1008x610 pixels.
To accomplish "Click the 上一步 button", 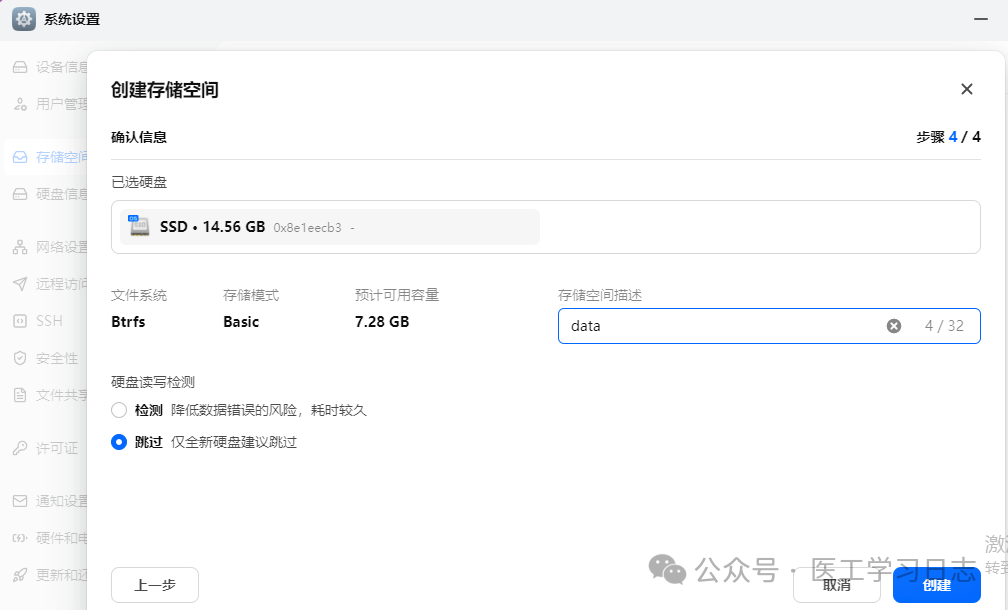I will click(154, 585).
